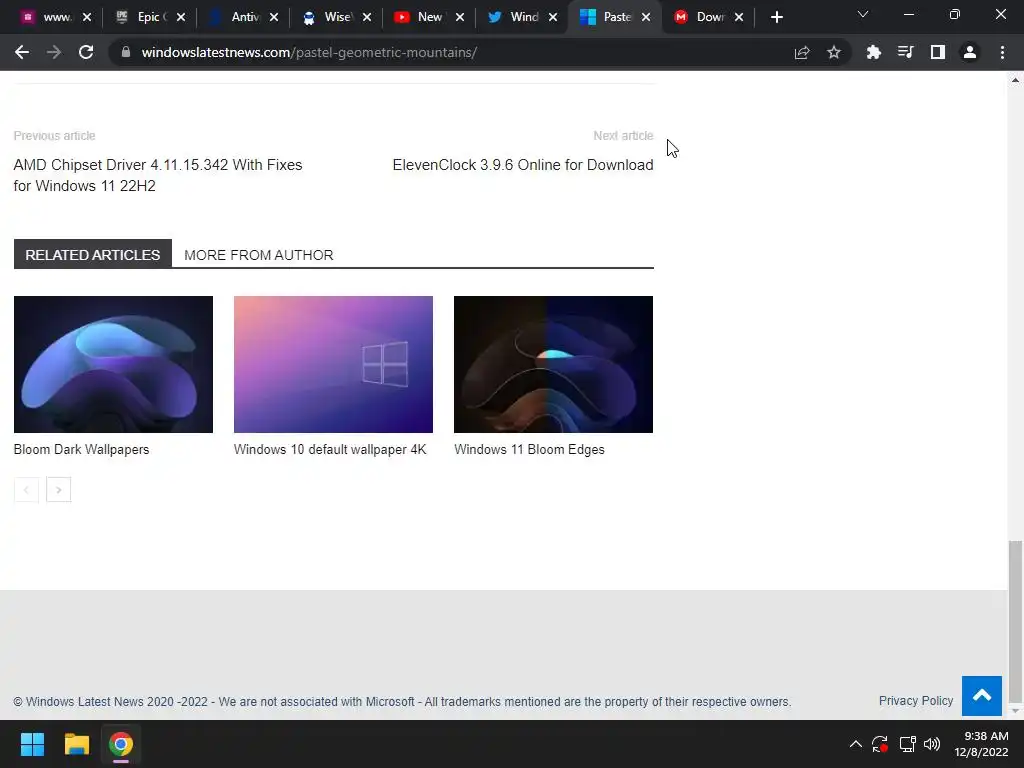Open the AMD Chipset Driver previous article
This screenshot has width=1024, height=768.
coord(157,175)
